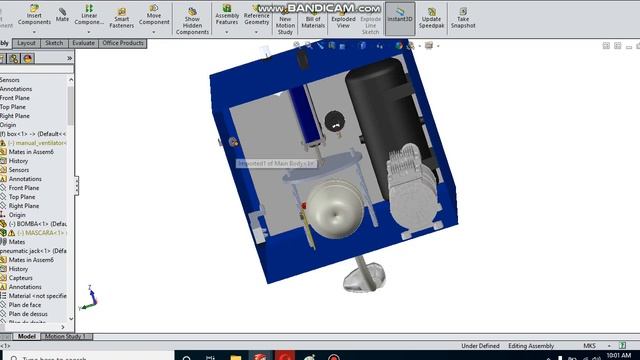640x360 pixels.
Task: Open Mates in Assem6 under manual_ventilator
Action: 31,152
